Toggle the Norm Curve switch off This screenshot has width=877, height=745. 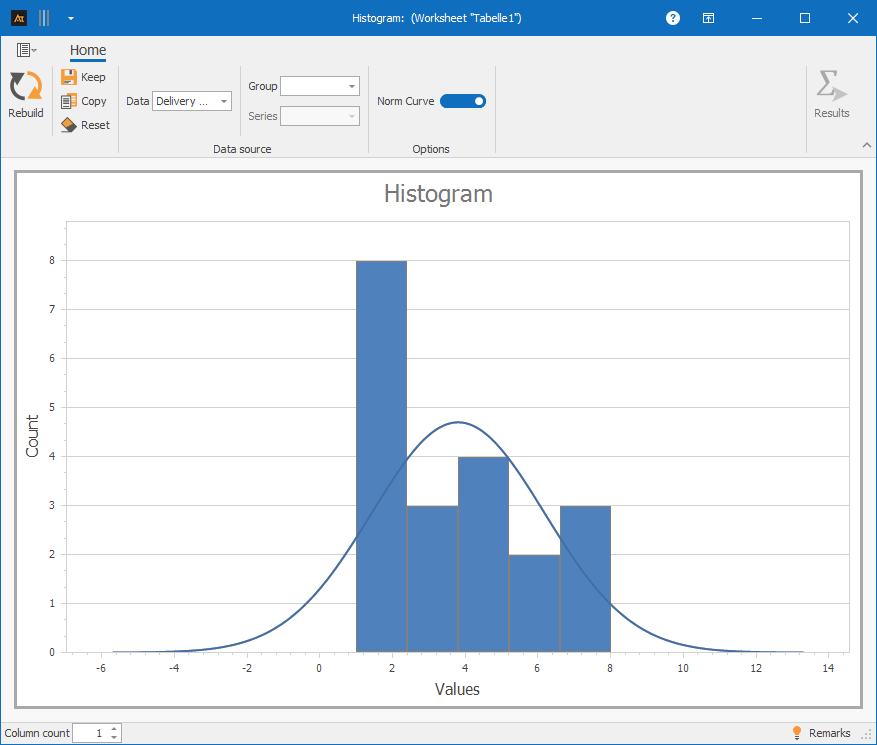(x=462, y=101)
